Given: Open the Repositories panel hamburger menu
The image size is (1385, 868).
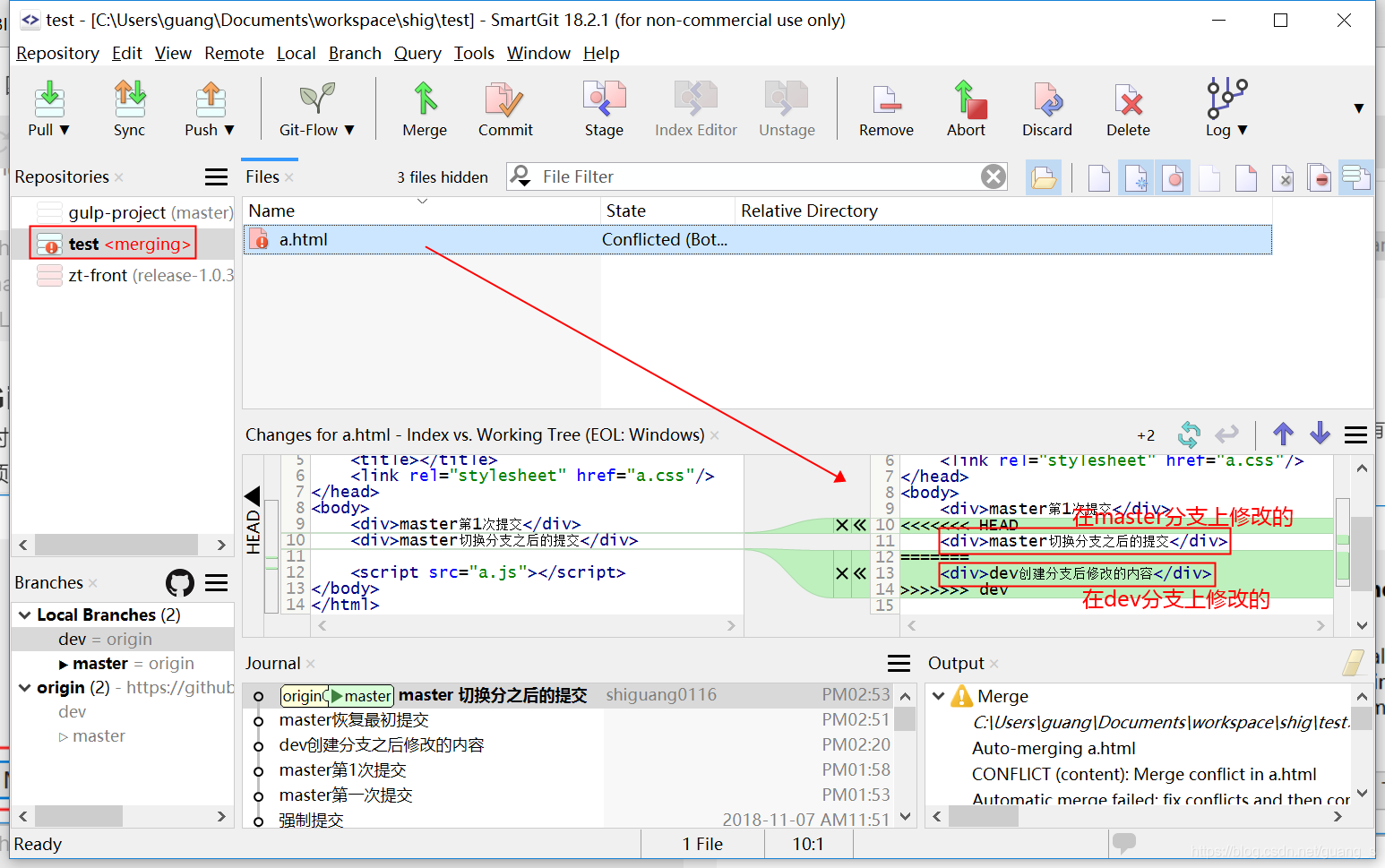Looking at the screenshot, I should [216, 176].
